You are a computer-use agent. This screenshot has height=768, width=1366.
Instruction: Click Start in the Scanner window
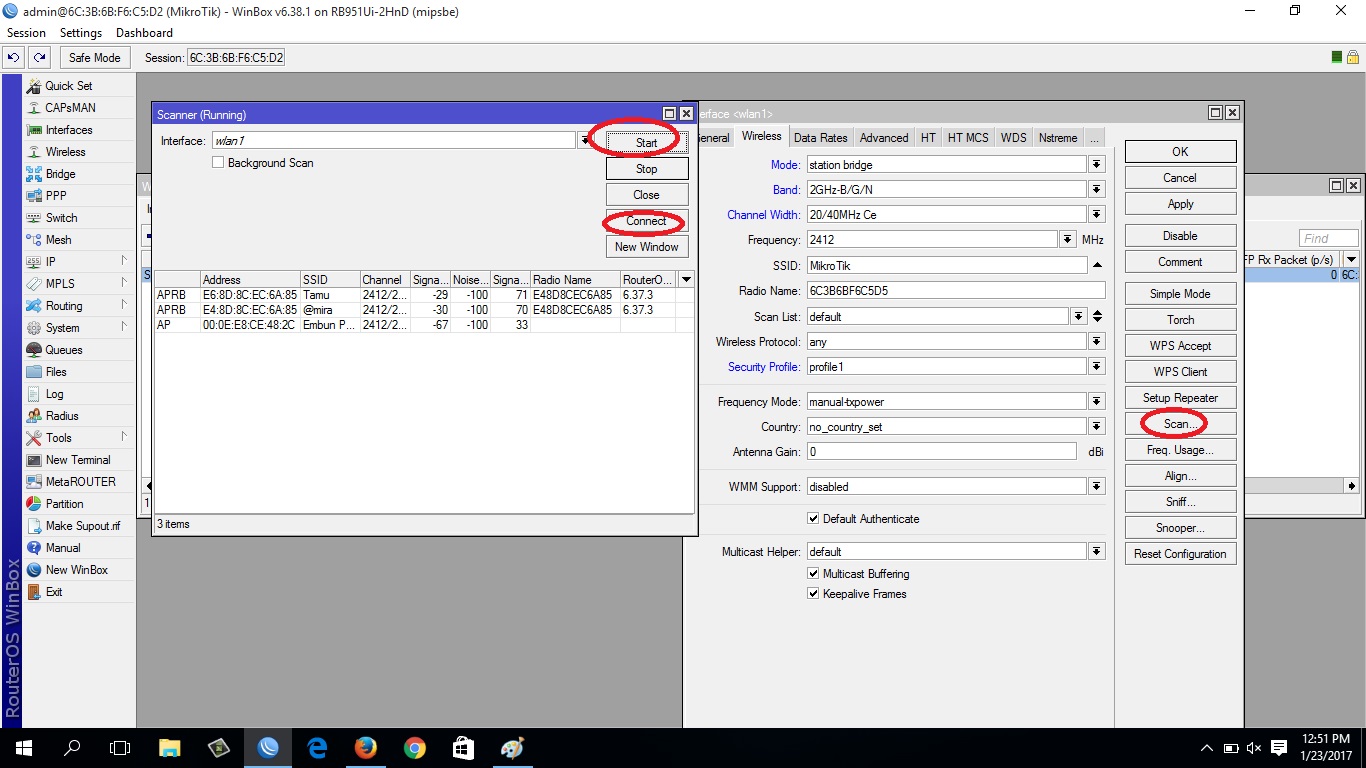(647, 143)
